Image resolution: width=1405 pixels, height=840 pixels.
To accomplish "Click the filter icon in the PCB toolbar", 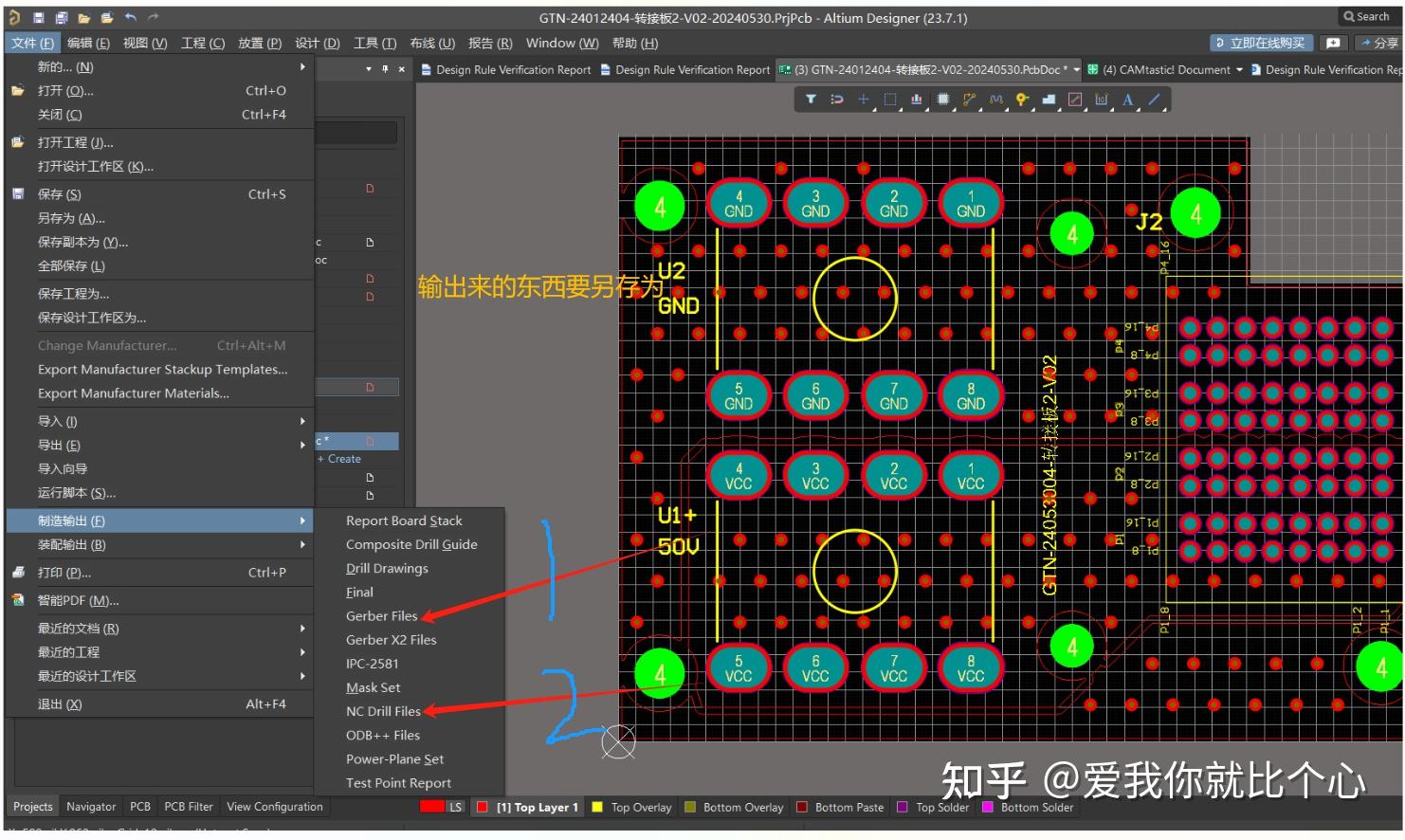I will (811, 100).
